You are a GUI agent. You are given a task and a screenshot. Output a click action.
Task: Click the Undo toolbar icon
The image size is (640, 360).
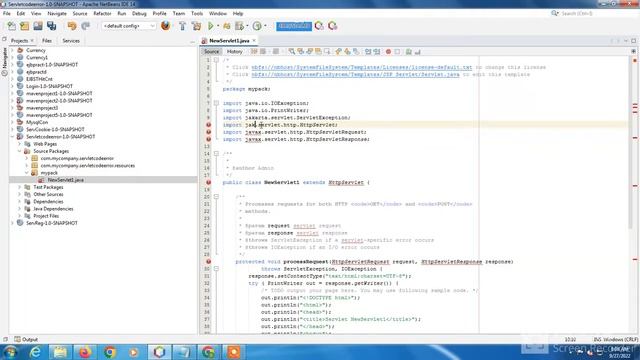tap(72, 26)
